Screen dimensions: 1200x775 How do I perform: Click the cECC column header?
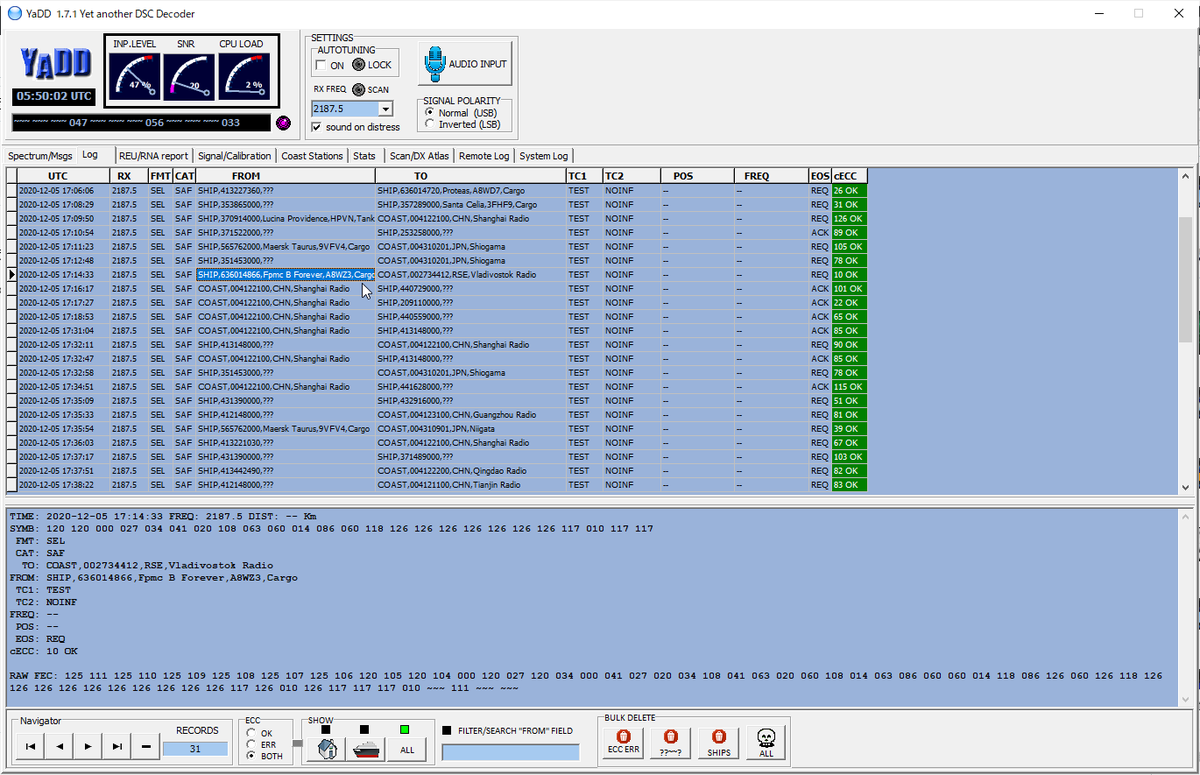(849, 176)
